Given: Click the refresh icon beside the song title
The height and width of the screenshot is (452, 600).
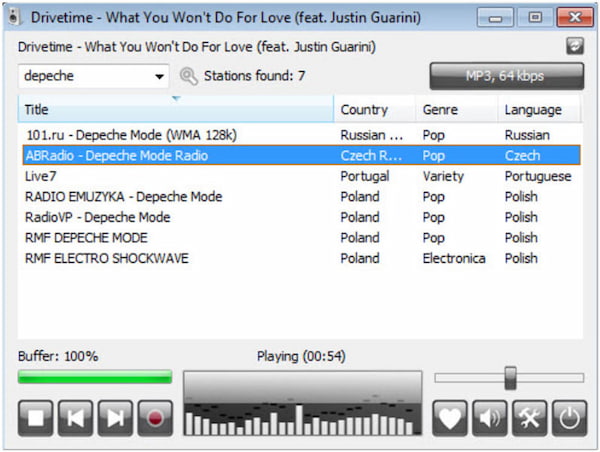Looking at the screenshot, I should (x=575, y=46).
